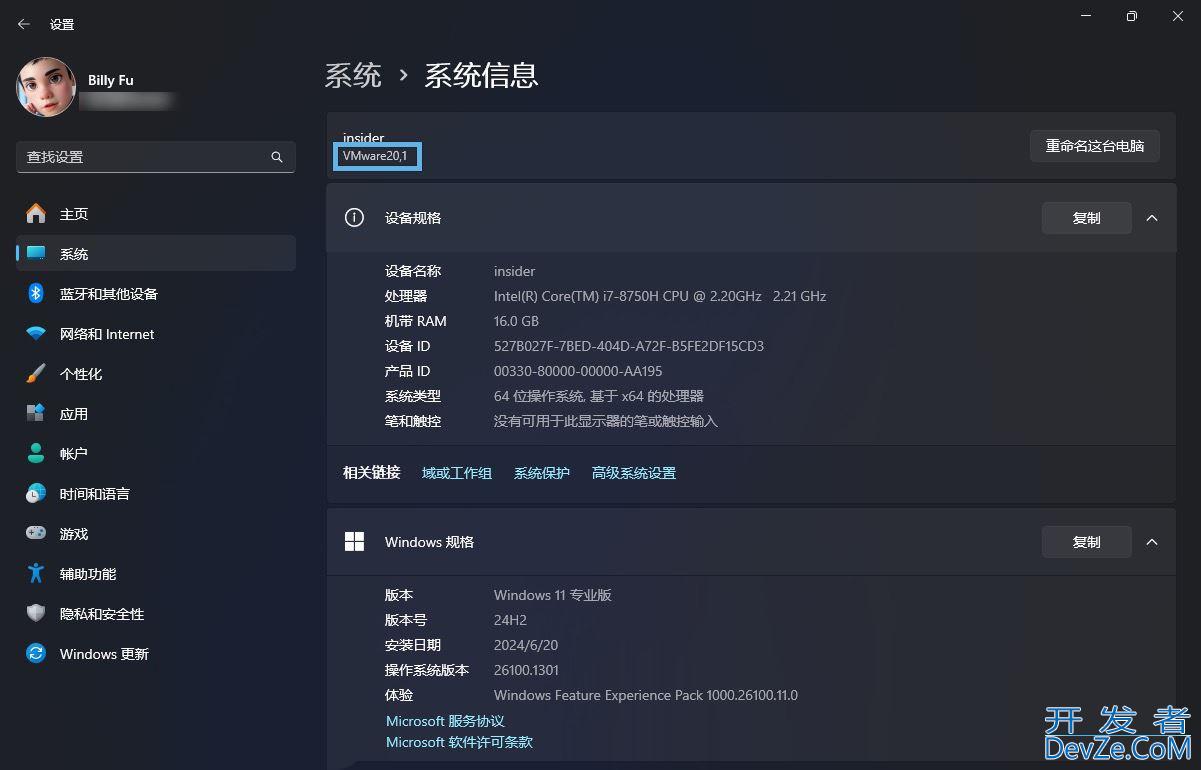
Task: Click the 系统 breadcrumb link
Action: click(353, 75)
